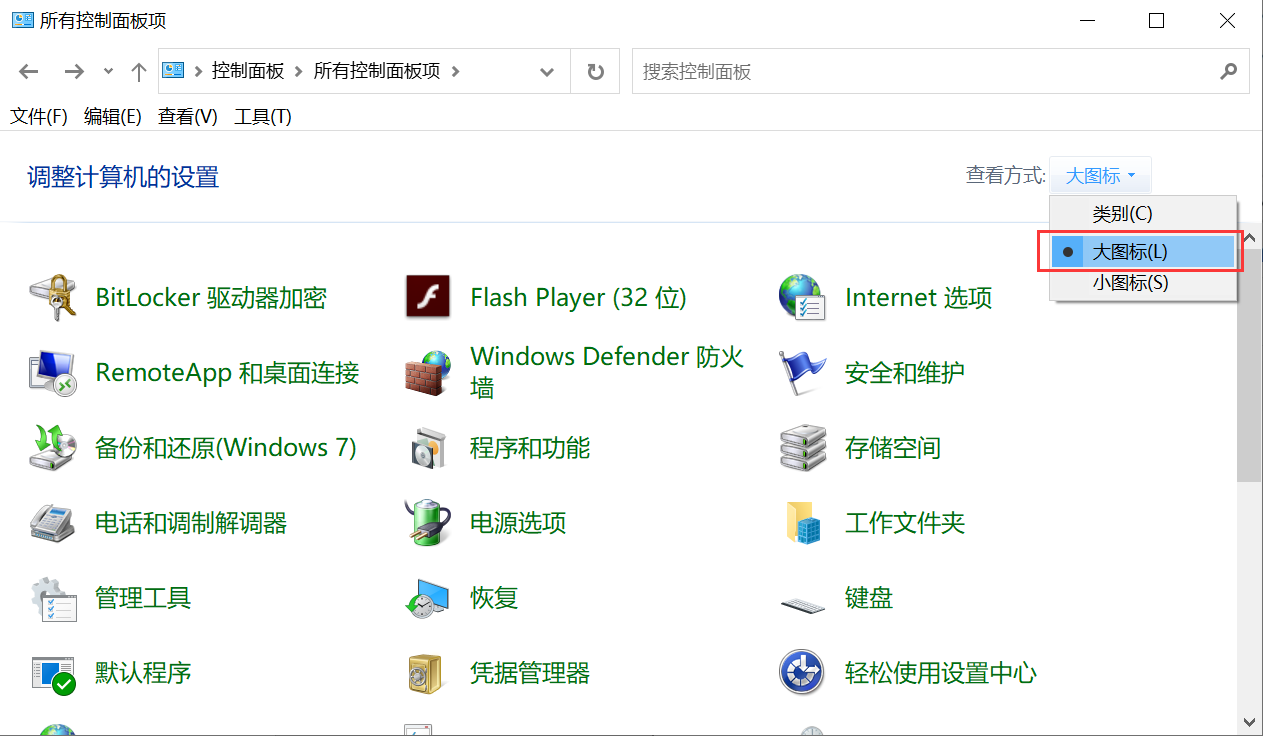
Task: Open the 电话和调制解调器 link
Action: 191,522
